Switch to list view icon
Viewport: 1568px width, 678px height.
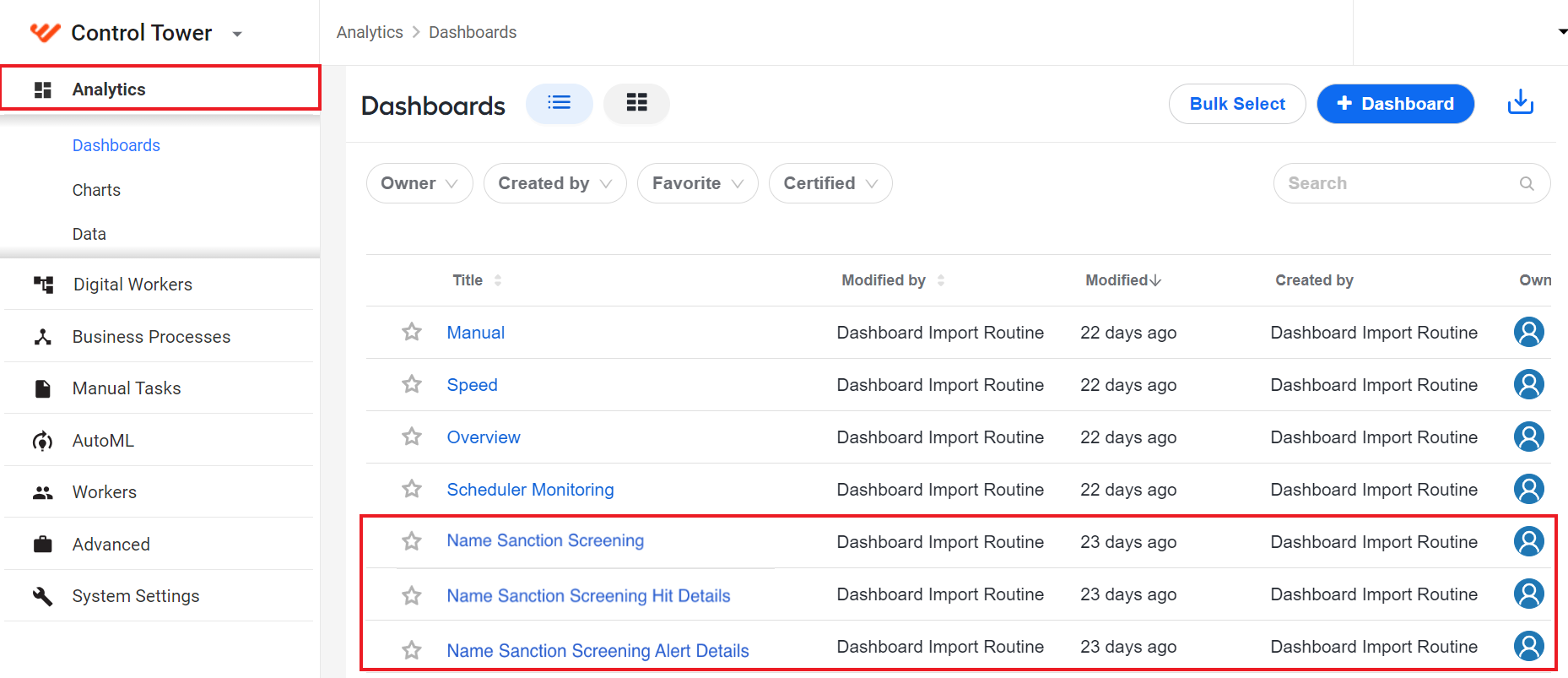(x=559, y=103)
